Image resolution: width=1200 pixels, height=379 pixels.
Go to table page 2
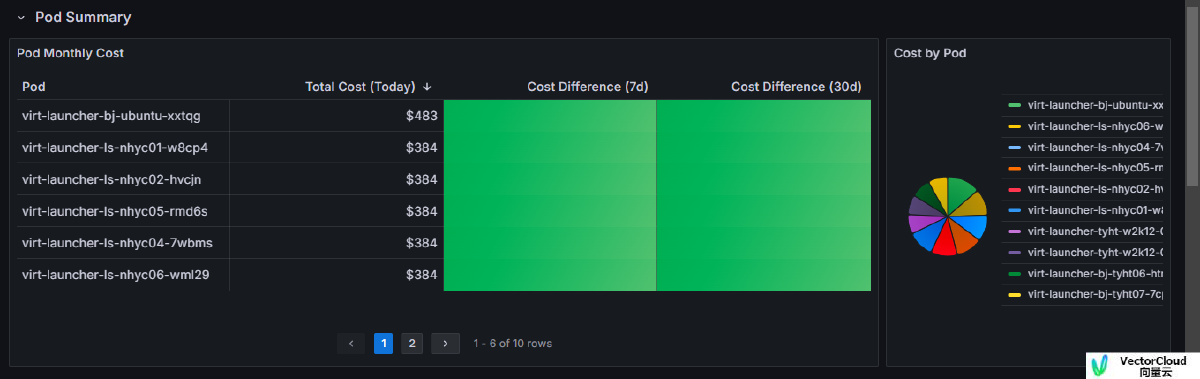click(x=412, y=343)
